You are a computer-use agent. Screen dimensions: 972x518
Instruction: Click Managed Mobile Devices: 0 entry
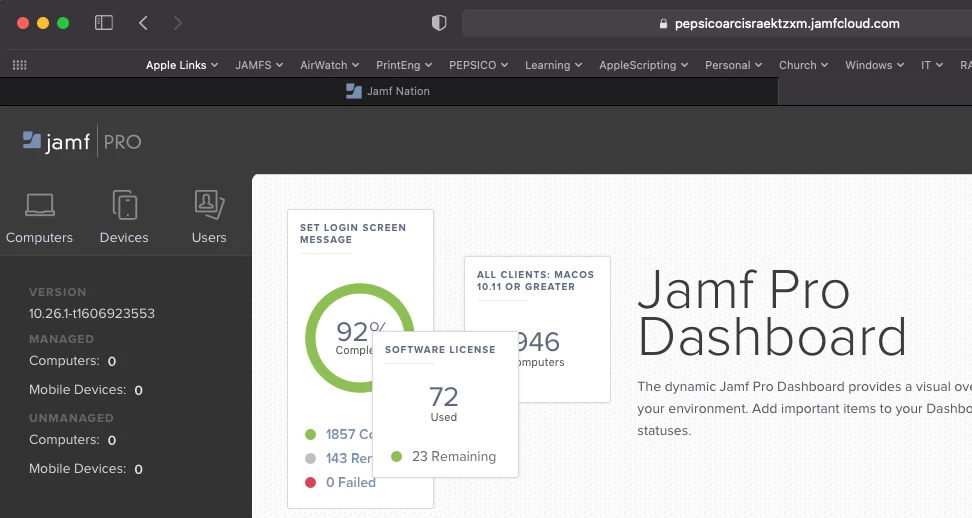pos(86,390)
